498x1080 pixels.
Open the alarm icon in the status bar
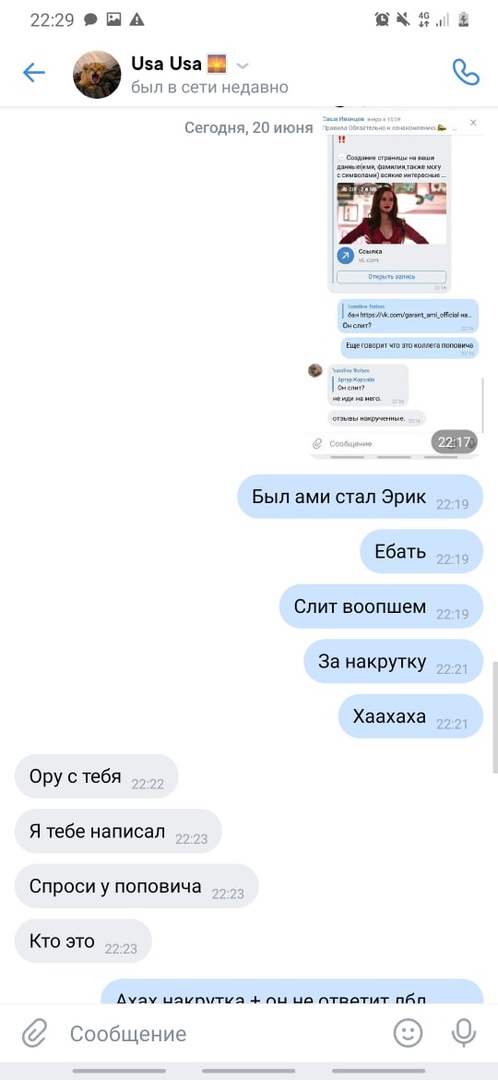tap(382, 19)
